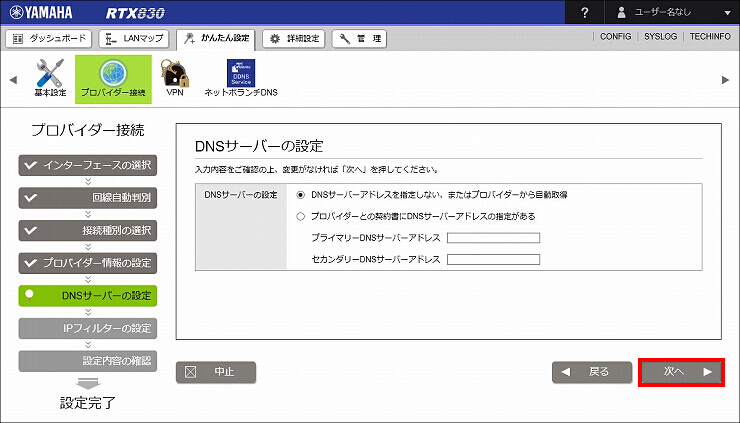
Task: Click the dashboard grid icon on ダッシュボード tab
Action: point(17,39)
